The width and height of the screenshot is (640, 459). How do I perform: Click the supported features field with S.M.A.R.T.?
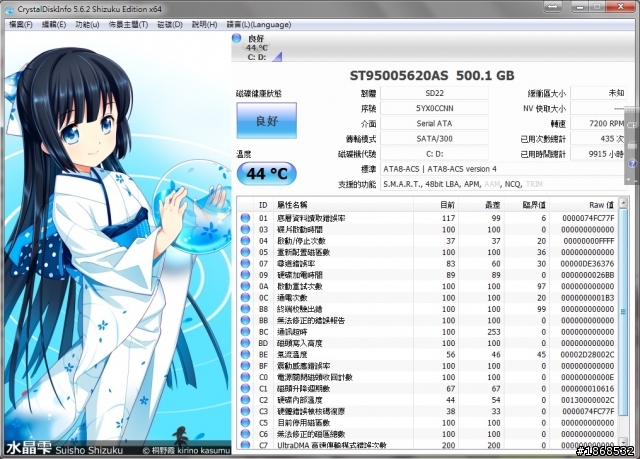503,184
